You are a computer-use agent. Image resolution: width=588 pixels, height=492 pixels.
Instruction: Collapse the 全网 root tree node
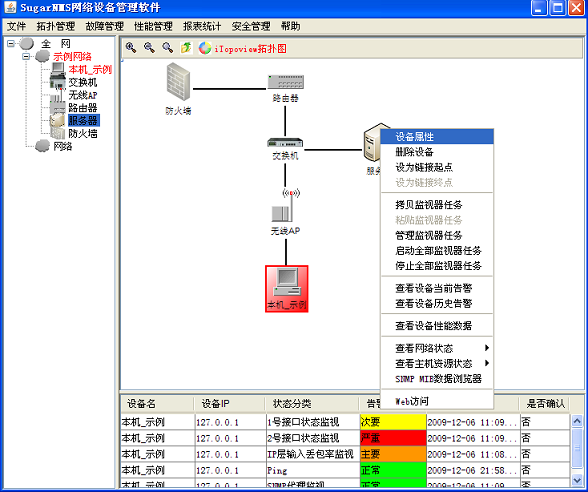click(11, 44)
